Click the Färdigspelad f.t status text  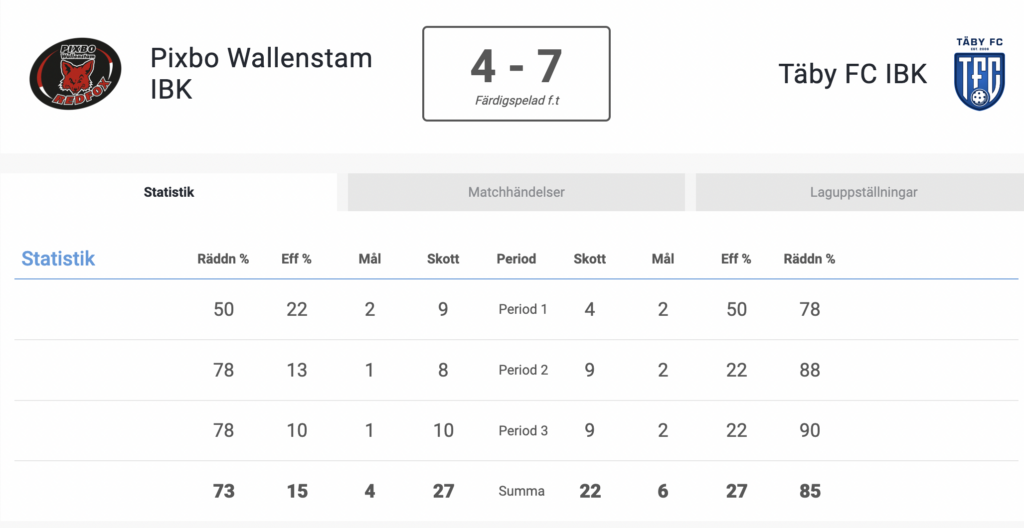coord(516,101)
